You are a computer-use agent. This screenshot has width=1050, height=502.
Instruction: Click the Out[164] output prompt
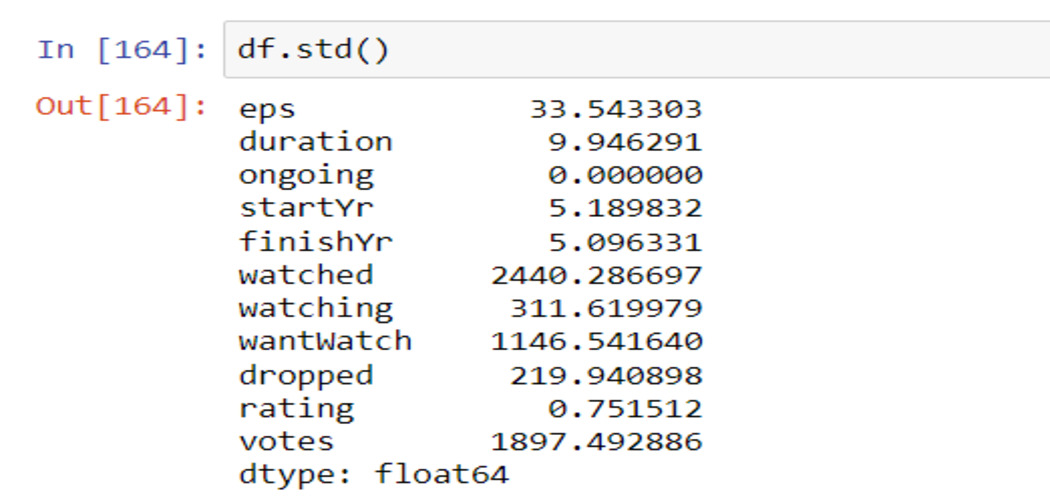(121, 106)
